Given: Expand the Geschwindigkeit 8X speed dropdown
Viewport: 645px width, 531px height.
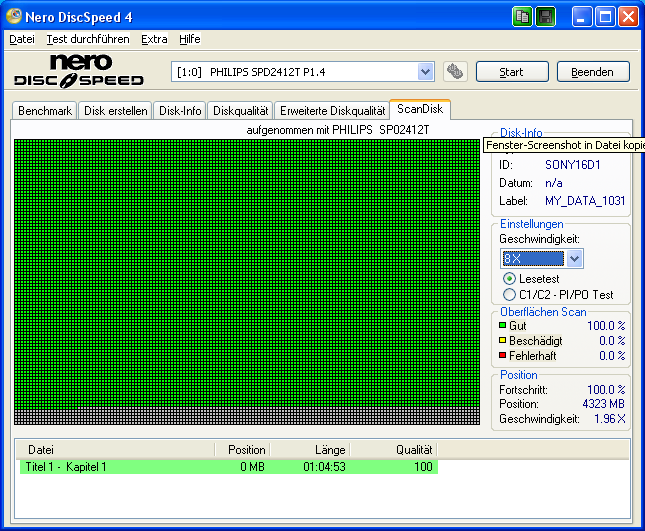Looking at the screenshot, I should pos(574,259).
